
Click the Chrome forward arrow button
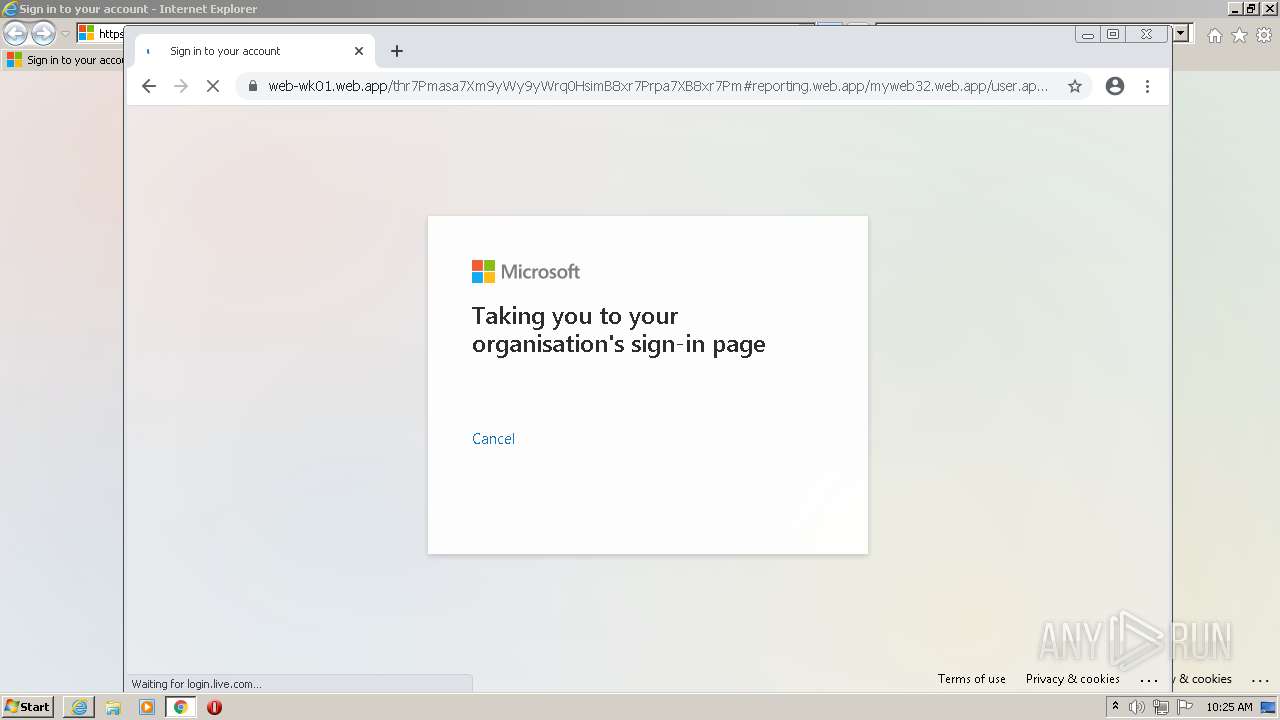(x=181, y=86)
